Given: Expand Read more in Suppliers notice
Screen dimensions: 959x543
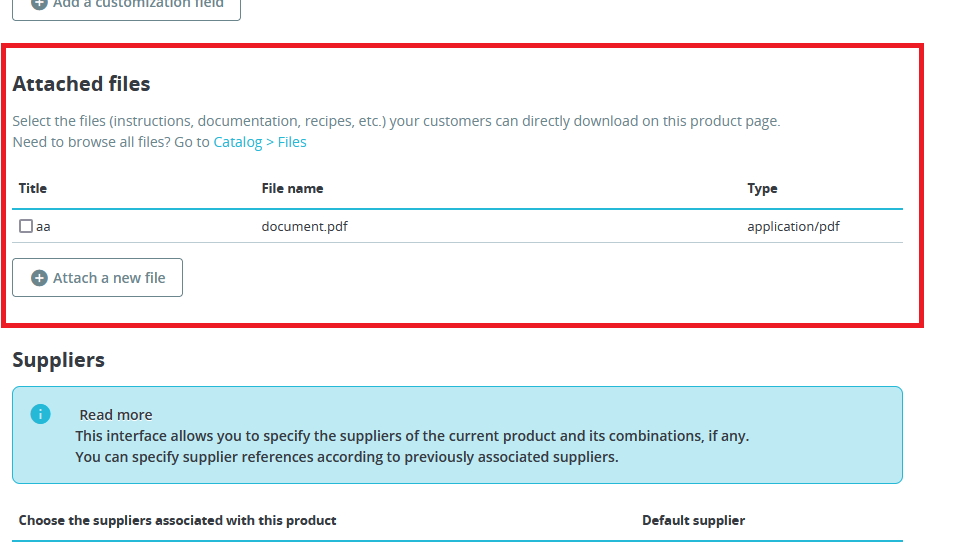Looking at the screenshot, I should (x=116, y=414).
